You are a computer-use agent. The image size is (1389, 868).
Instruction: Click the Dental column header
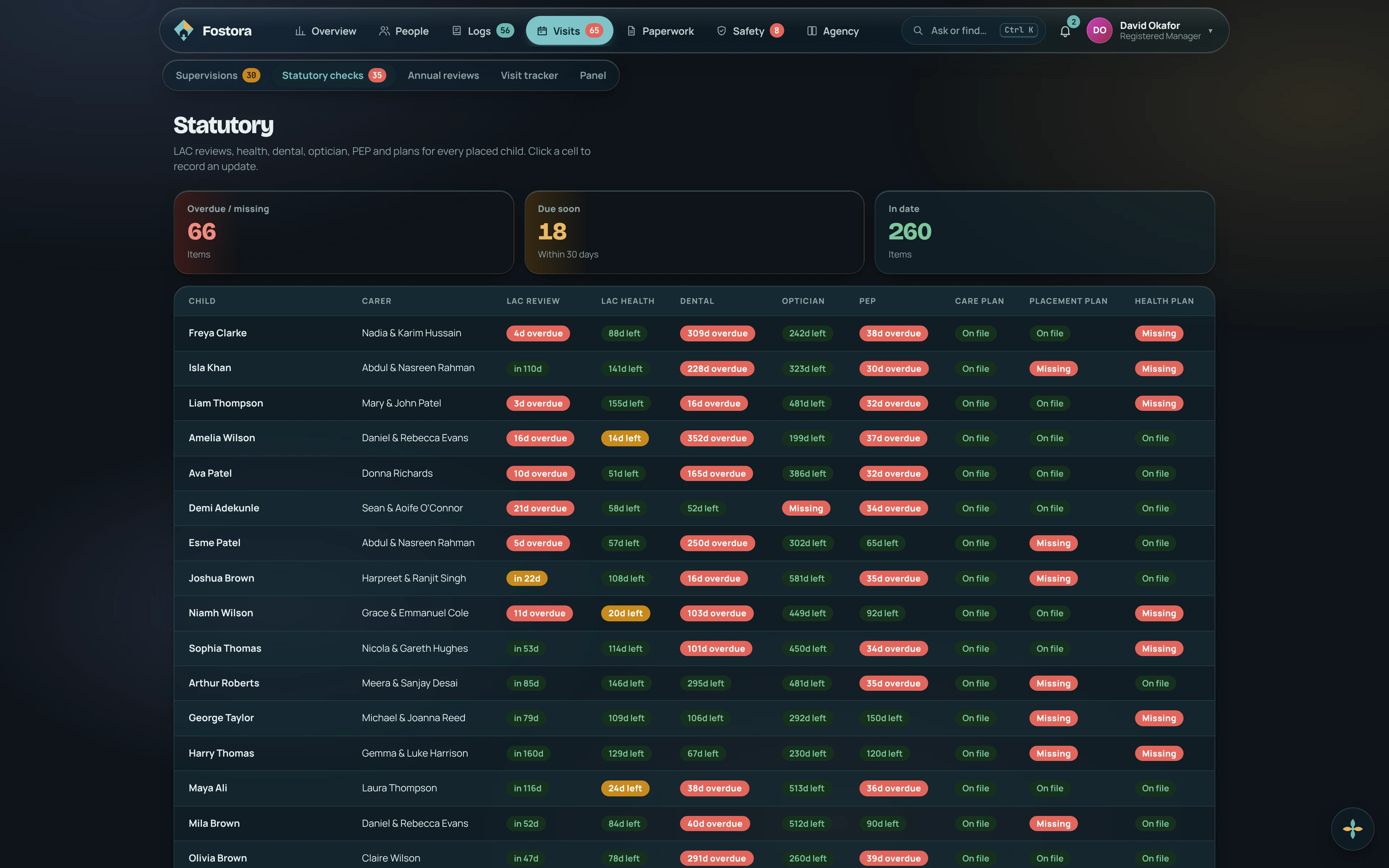click(x=697, y=301)
